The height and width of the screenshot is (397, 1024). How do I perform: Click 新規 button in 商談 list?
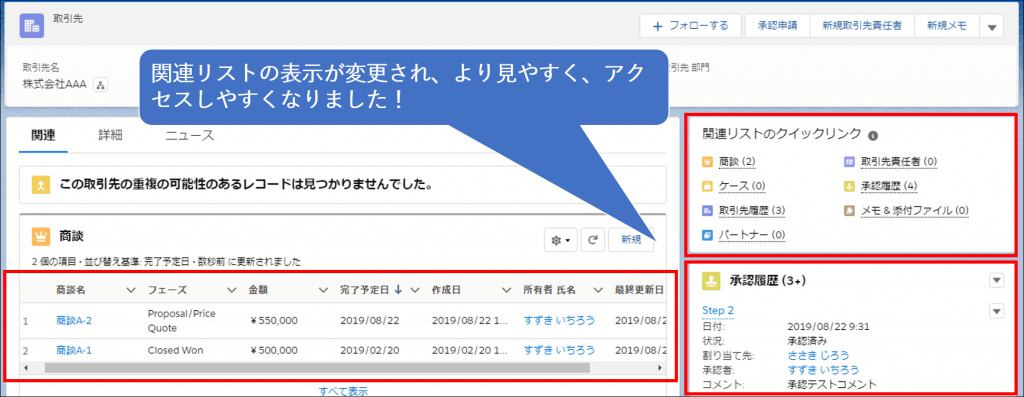tap(631, 240)
